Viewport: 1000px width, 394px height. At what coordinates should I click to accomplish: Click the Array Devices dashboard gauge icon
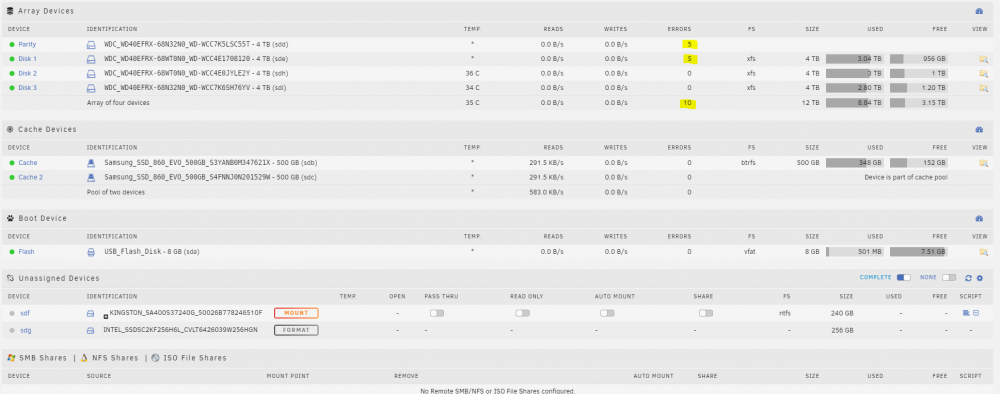[980, 11]
